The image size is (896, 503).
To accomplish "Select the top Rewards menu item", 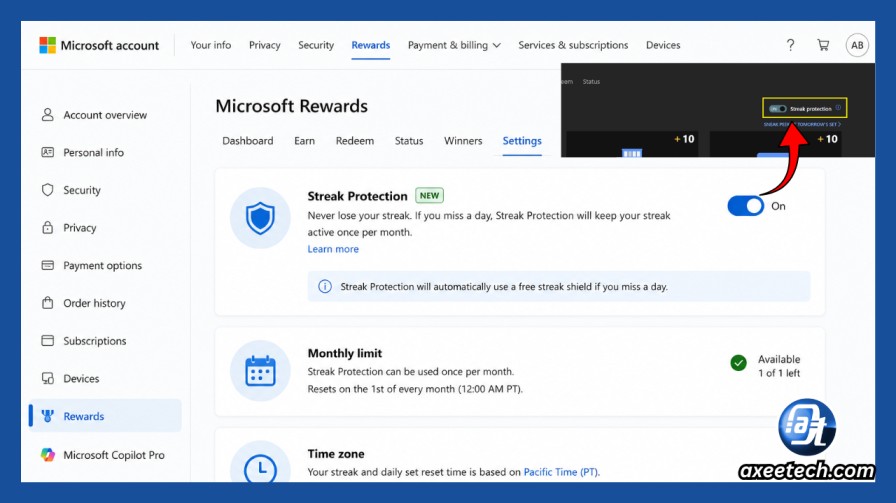I will (371, 45).
